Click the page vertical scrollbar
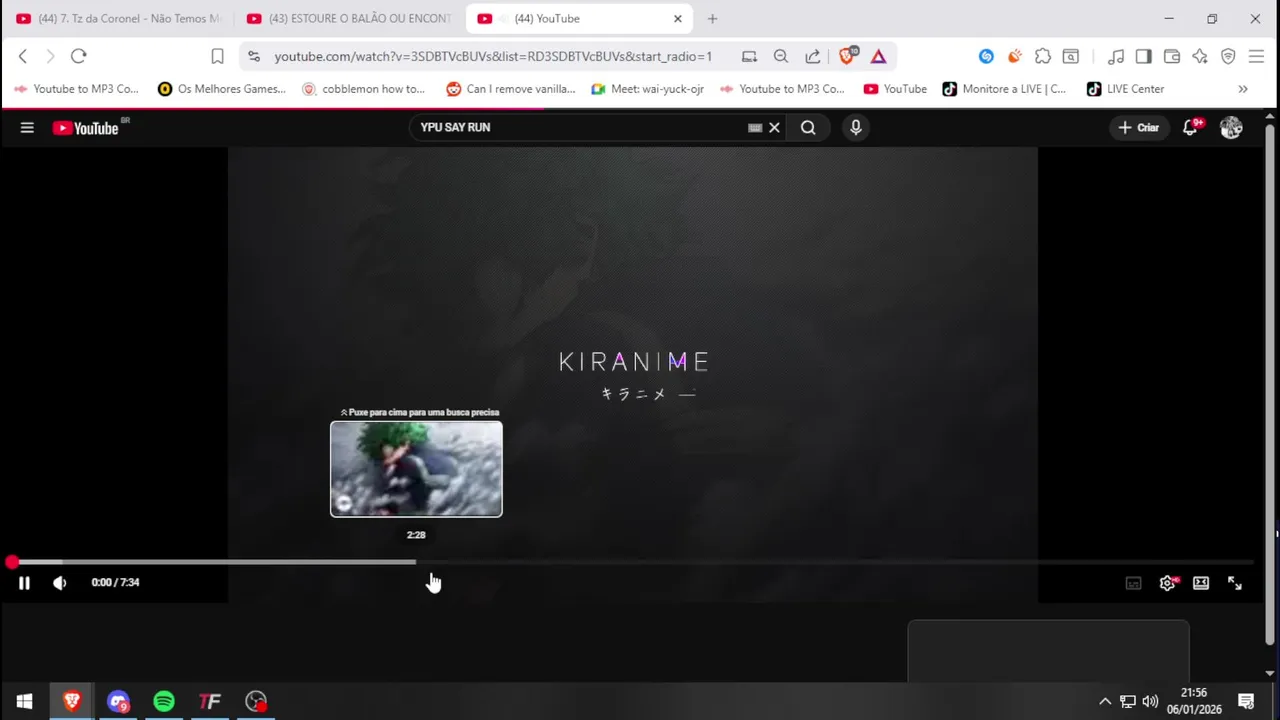The width and height of the screenshot is (1280, 720). (x=1270, y=385)
